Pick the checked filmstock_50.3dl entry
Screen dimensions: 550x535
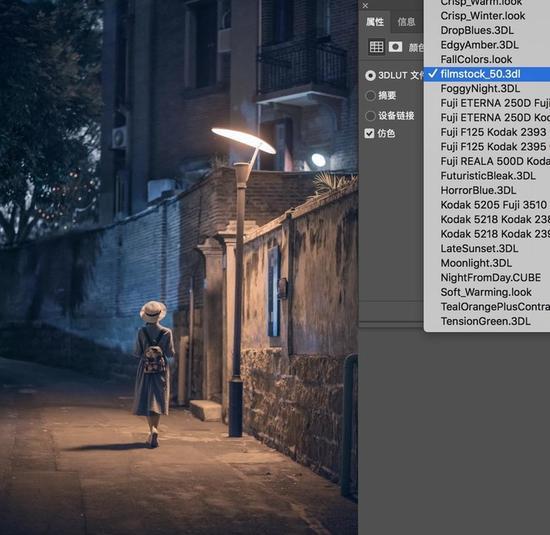487,74
